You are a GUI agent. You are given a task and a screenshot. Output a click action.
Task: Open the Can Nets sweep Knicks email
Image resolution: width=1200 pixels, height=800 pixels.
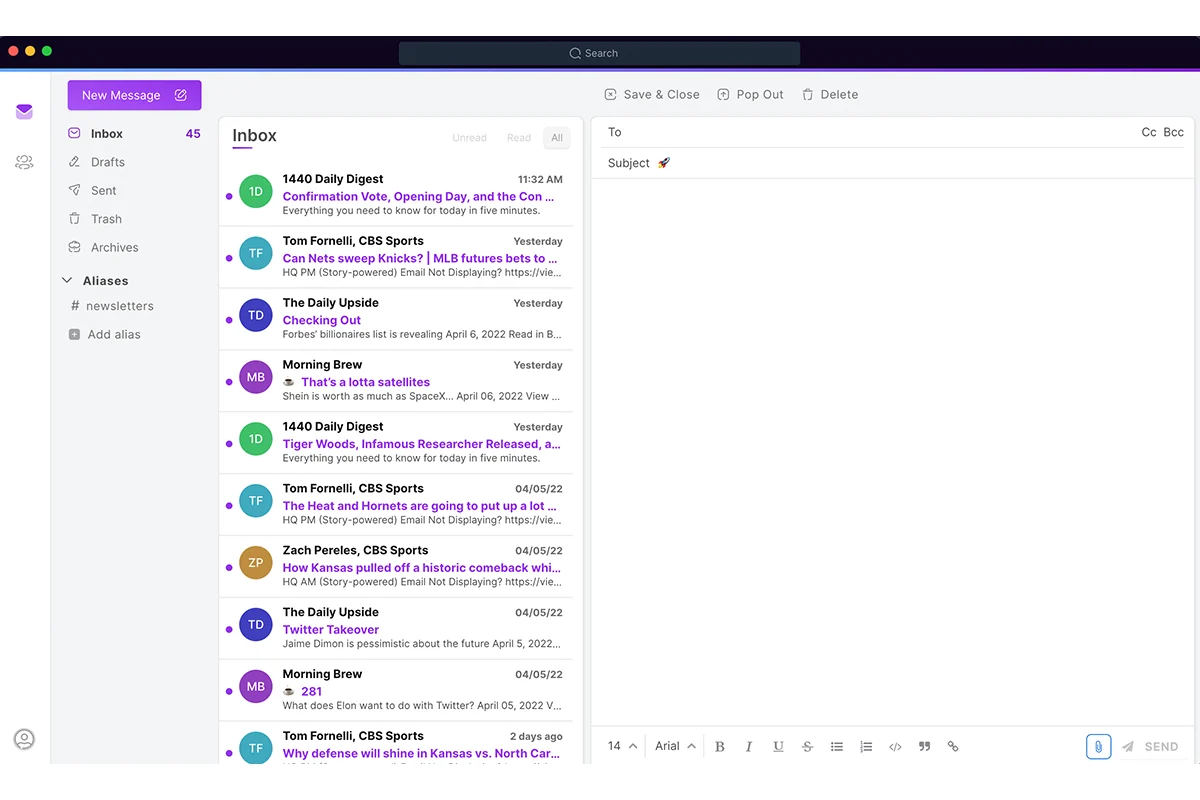(396, 258)
